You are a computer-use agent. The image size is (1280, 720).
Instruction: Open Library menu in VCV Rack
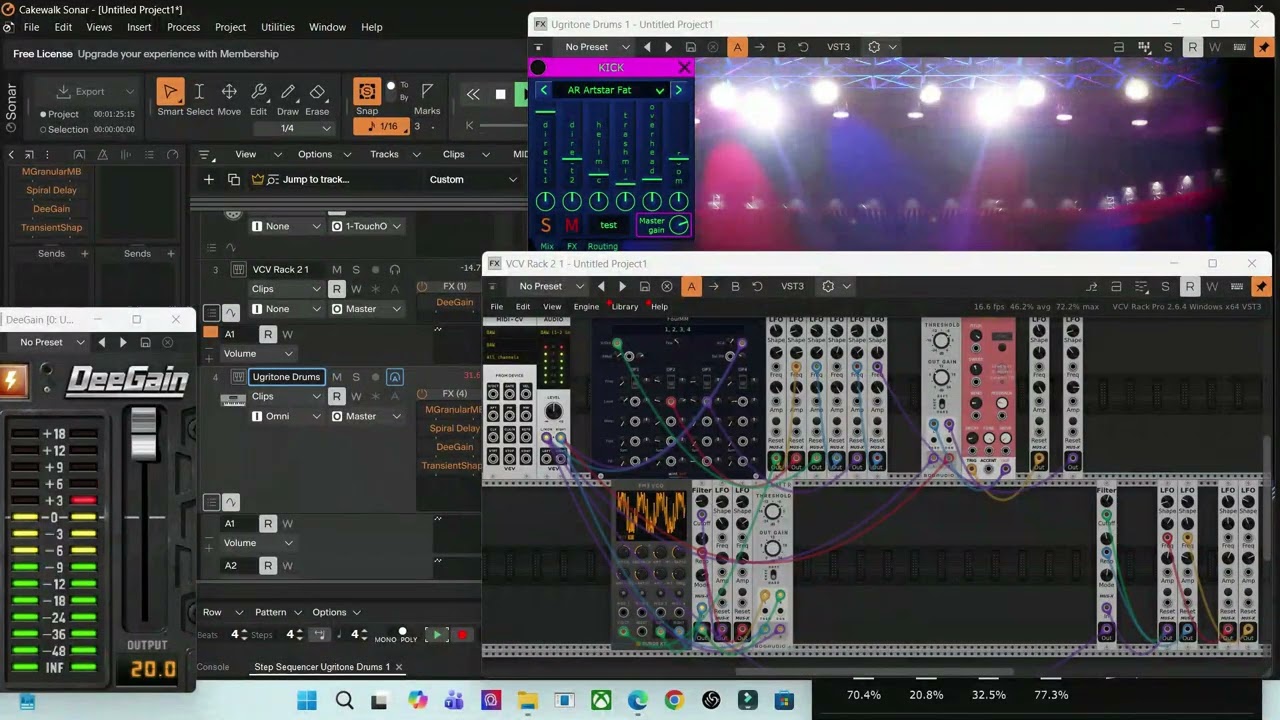624,307
